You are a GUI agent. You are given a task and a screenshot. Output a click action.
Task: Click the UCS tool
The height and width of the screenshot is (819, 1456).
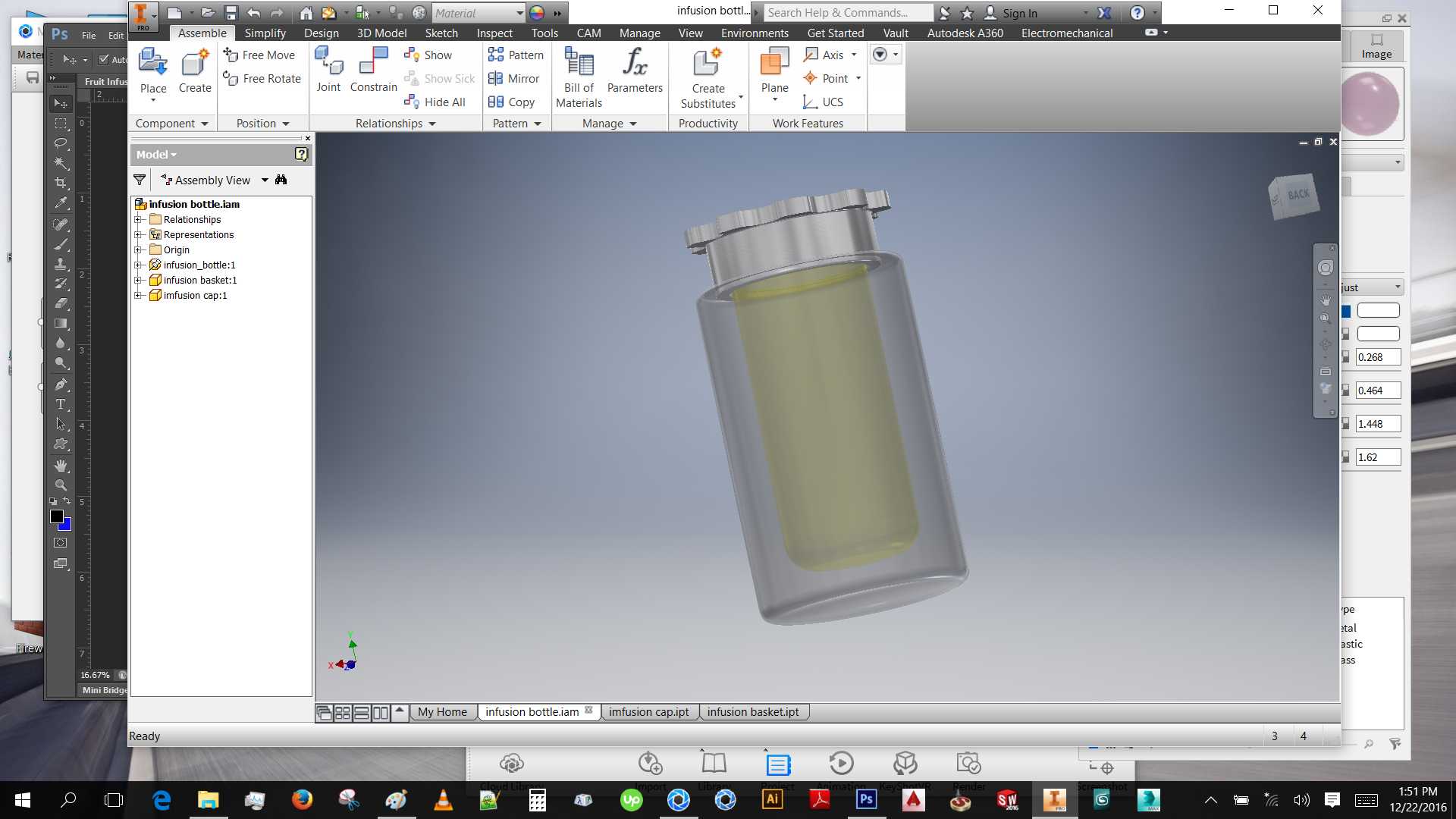click(x=823, y=102)
